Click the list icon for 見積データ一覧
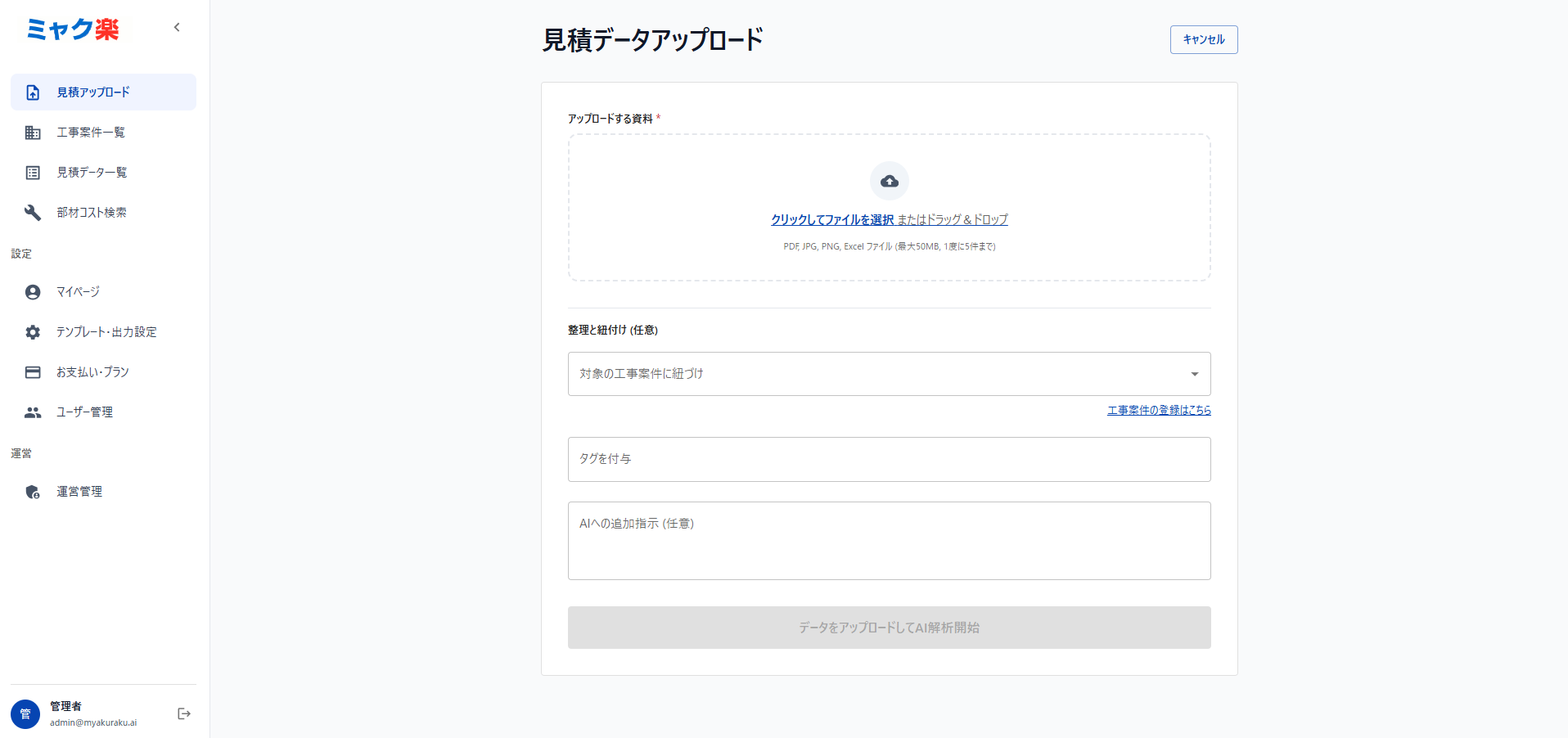 (x=33, y=173)
